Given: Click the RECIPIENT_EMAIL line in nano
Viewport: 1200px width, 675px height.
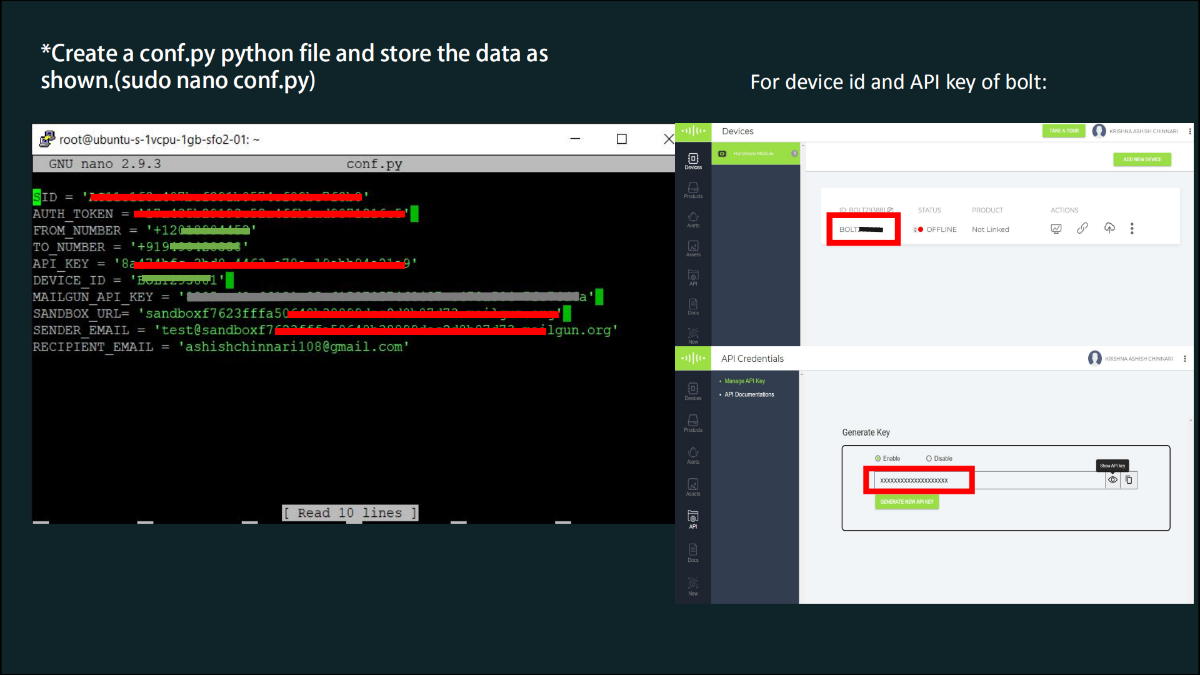Looking at the screenshot, I should (x=222, y=346).
